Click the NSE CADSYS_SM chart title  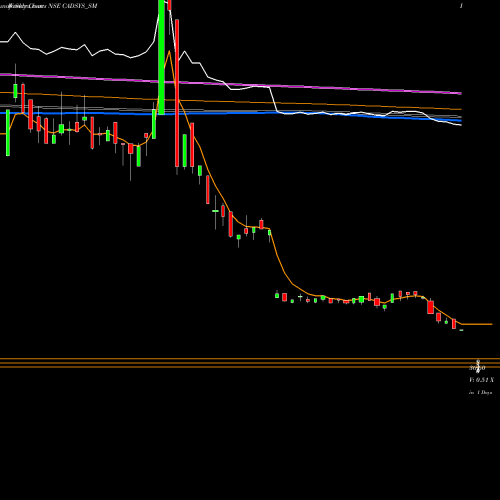coord(73,6)
